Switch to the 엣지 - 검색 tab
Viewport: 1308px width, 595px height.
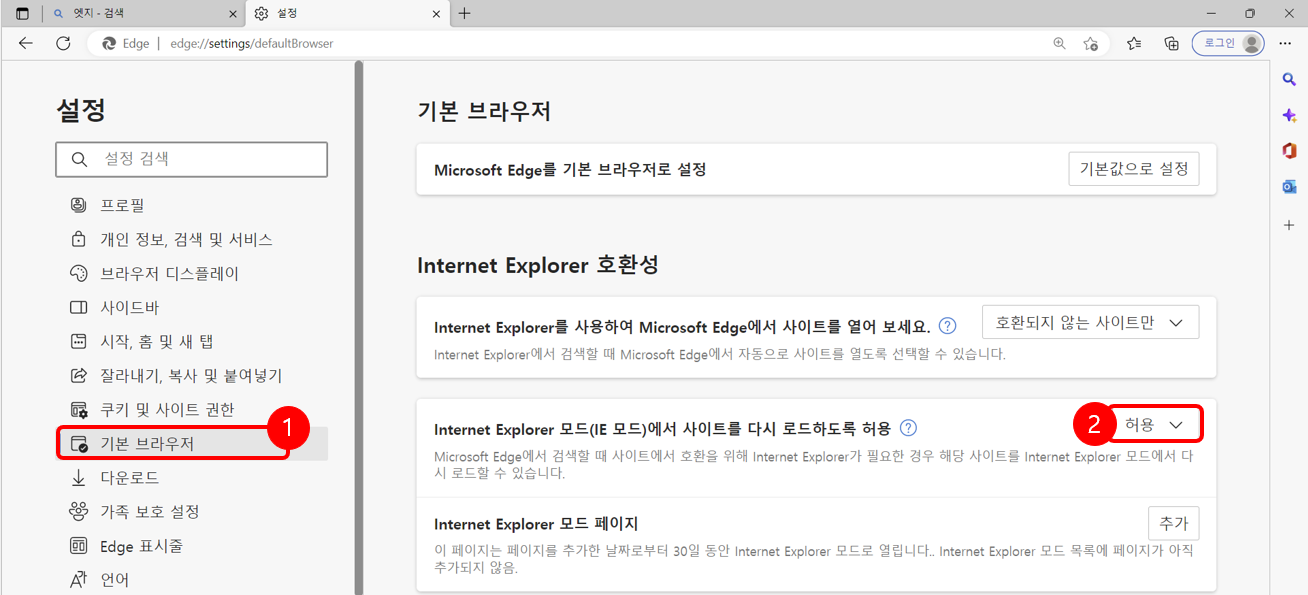(x=145, y=14)
